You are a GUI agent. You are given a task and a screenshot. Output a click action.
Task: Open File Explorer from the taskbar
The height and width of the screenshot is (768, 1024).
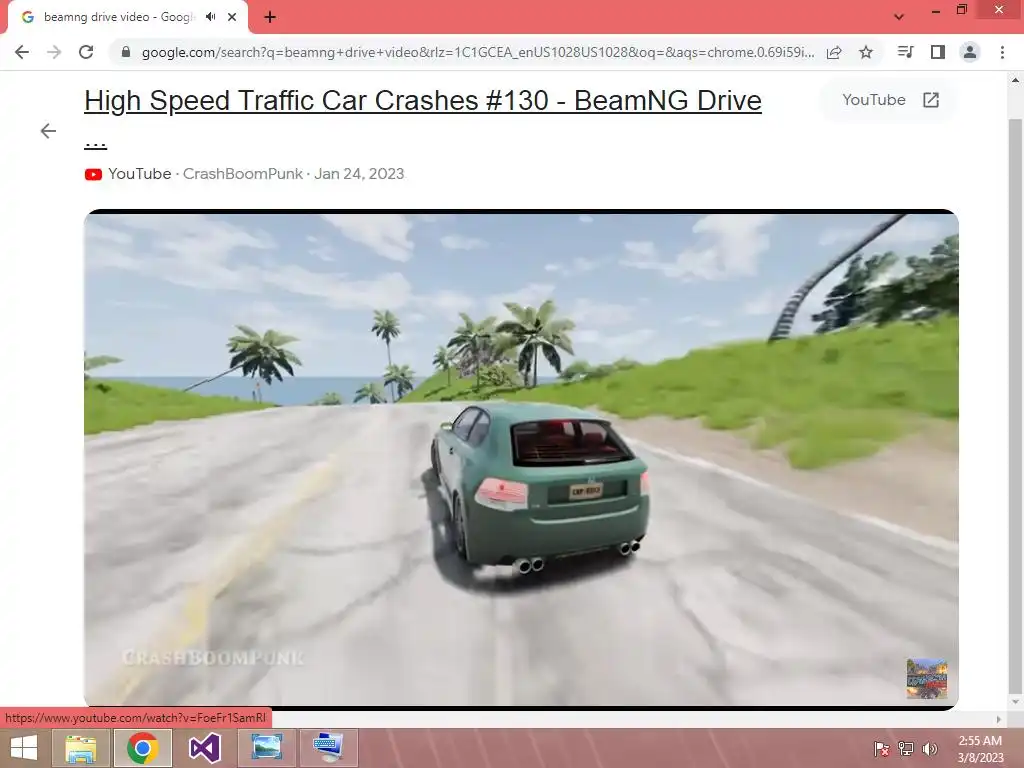81,748
